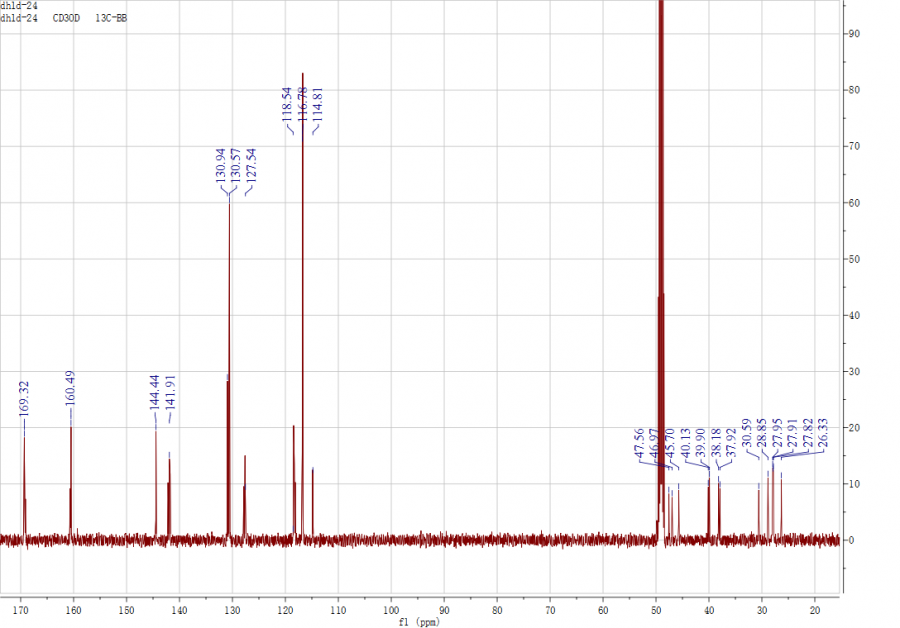900x628 pixels.
Task: Click the 170 tick on ppm axis
Action: 21,610
